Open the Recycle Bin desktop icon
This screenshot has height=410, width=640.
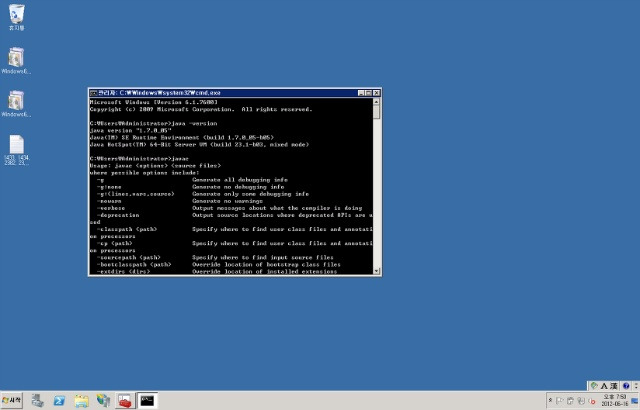tap(16, 17)
